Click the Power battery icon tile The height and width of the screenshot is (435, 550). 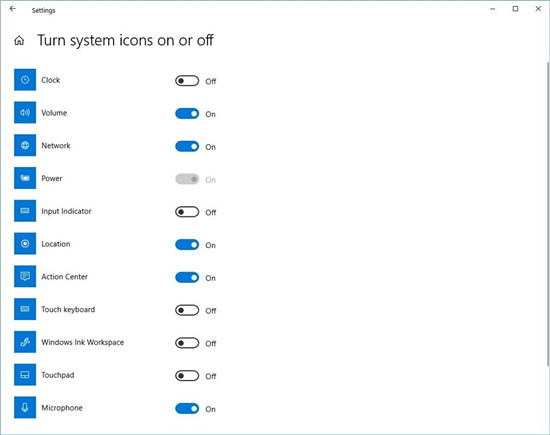(x=25, y=178)
